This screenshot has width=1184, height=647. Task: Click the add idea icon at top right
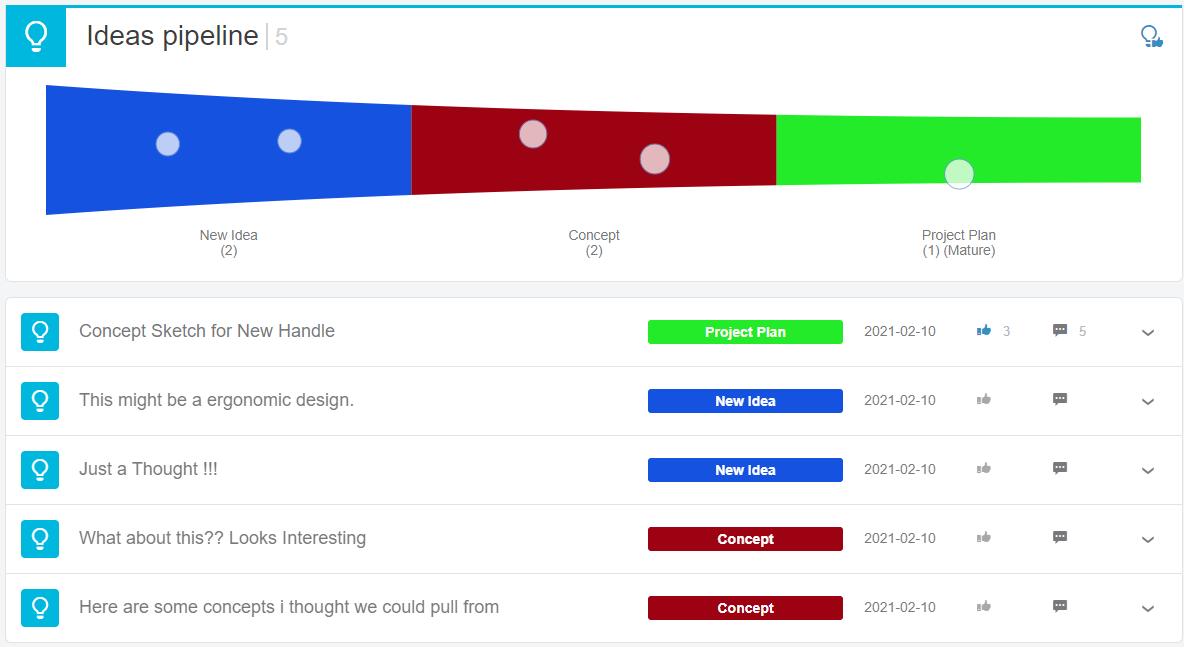(1152, 36)
